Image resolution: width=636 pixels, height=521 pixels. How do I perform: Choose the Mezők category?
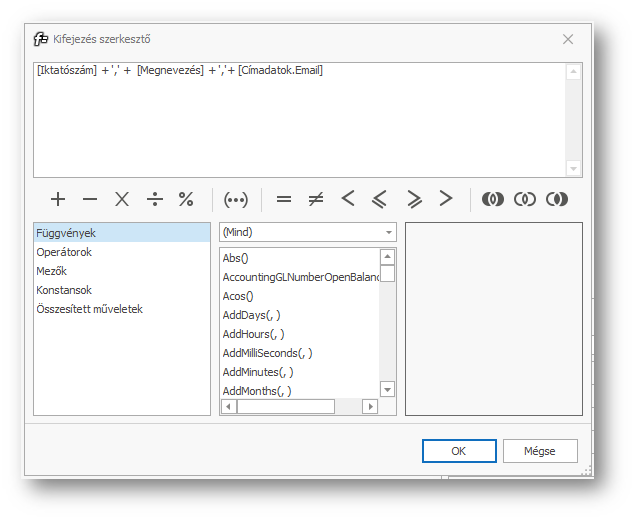52,271
